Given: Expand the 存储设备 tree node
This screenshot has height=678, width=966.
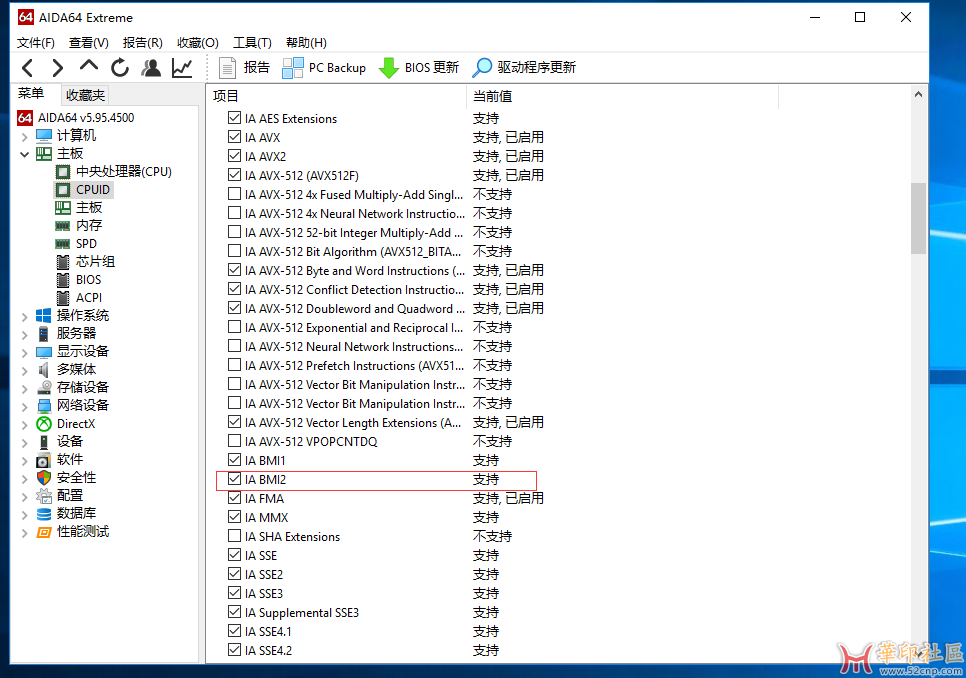Looking at the screenshot, I should 25,388.
